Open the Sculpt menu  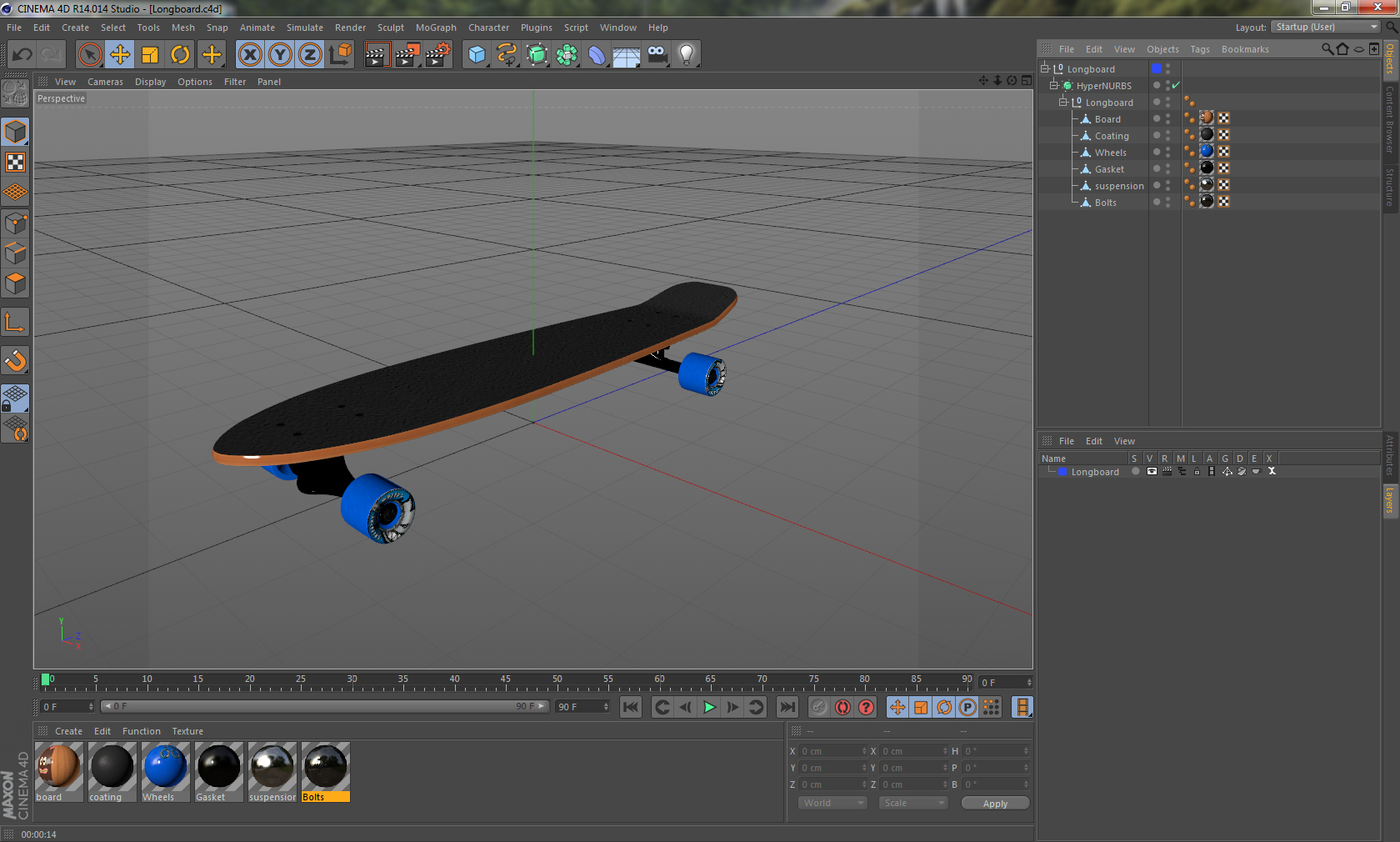point(390,28)
